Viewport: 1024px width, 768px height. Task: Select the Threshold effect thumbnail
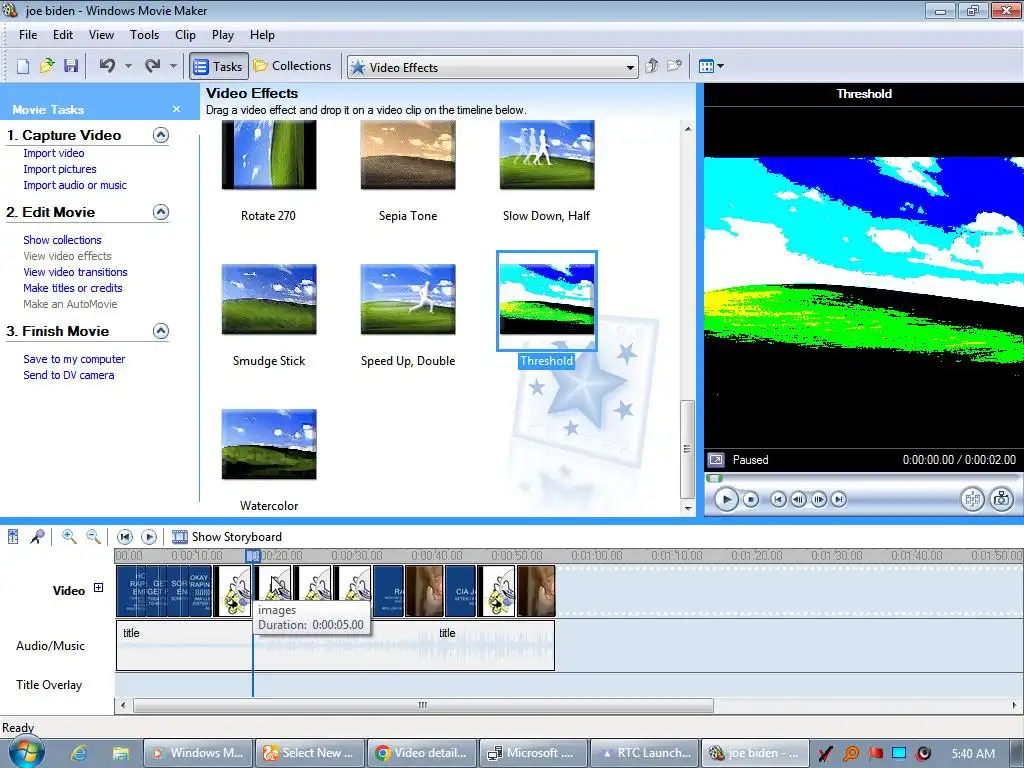tap(547, 300)
